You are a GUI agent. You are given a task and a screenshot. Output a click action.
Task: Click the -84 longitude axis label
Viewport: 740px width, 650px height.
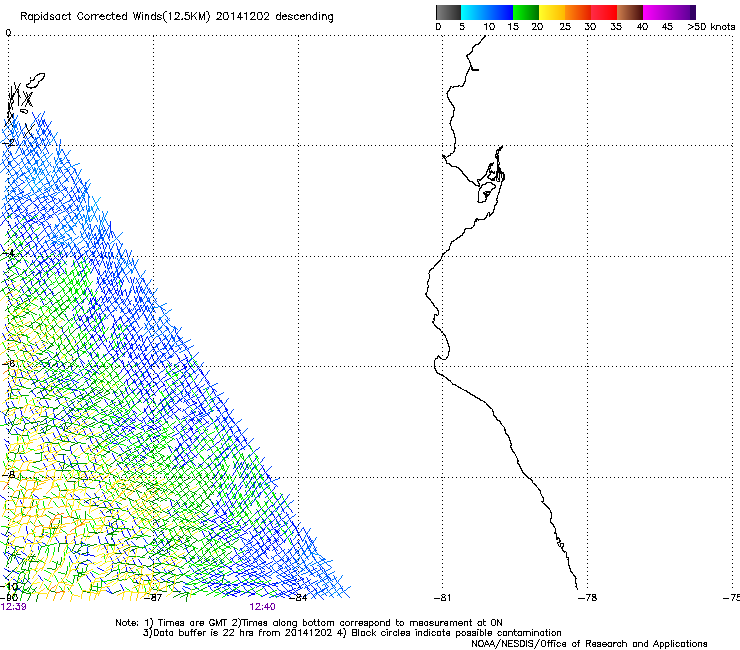click(298, 598)
